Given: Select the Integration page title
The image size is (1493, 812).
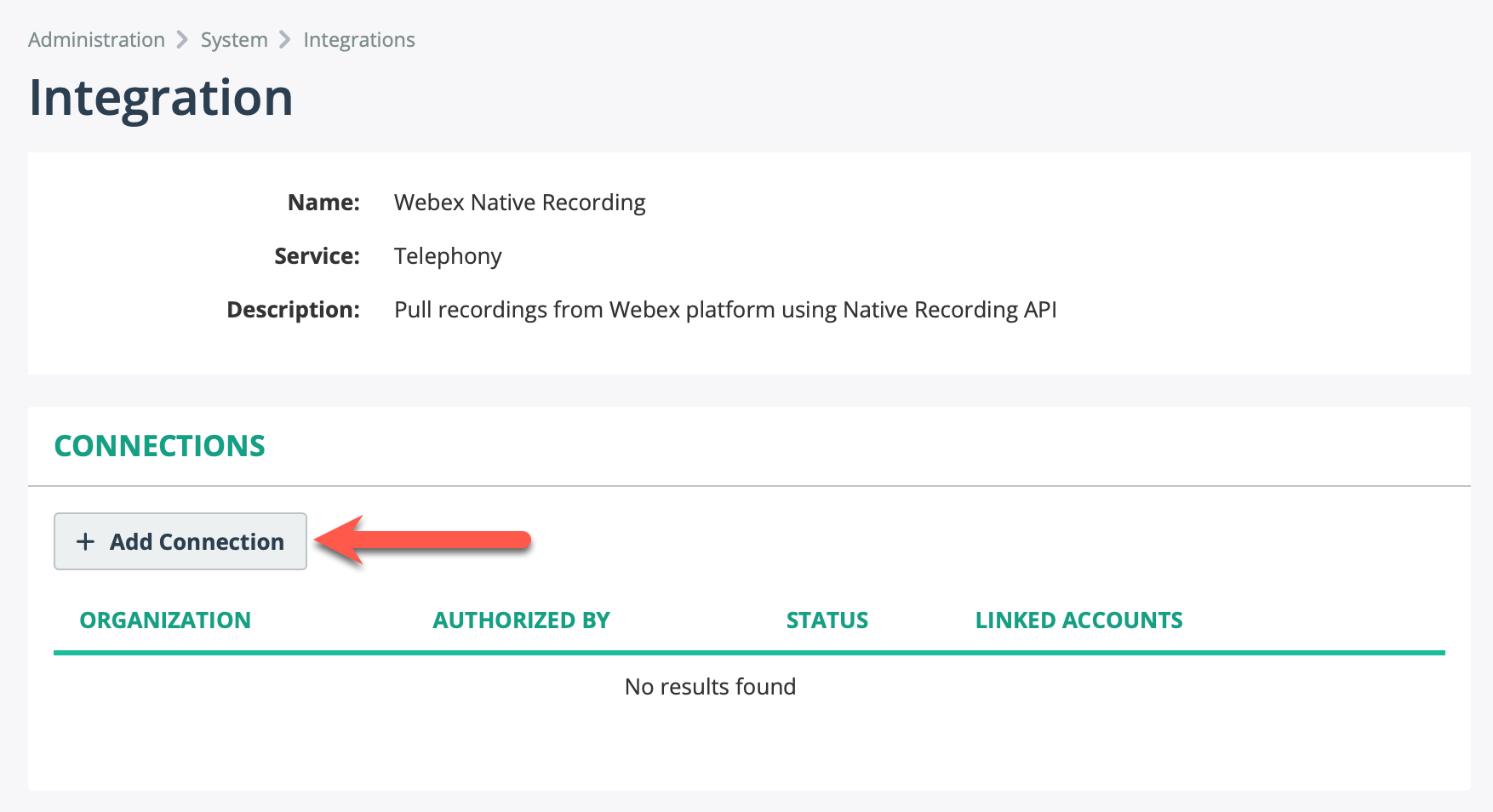Looking at the screenshot, I should tap(162, 96).
